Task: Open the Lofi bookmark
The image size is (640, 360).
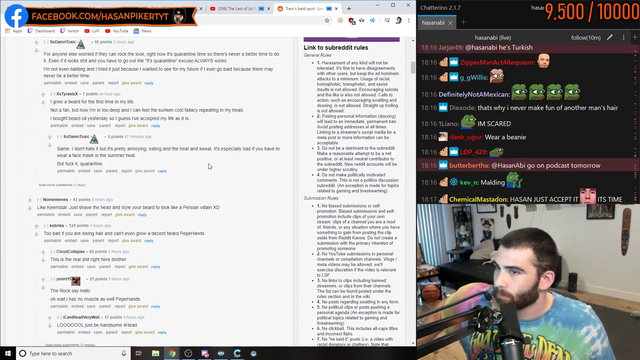Action: tap(92, 31)
